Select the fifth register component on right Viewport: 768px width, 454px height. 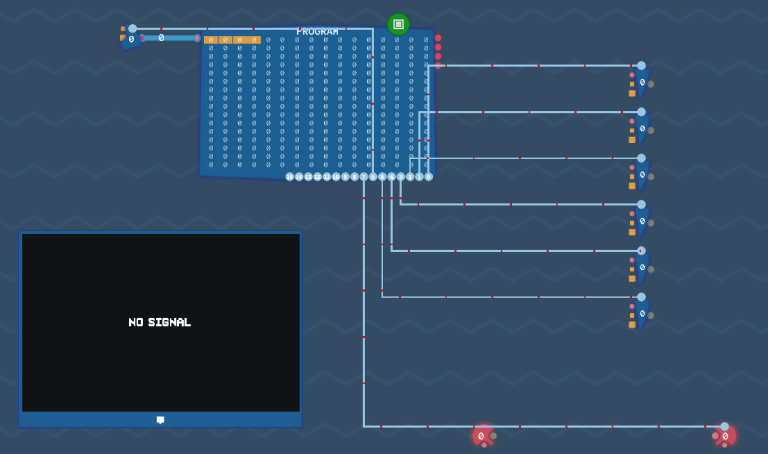coord(641,267)
